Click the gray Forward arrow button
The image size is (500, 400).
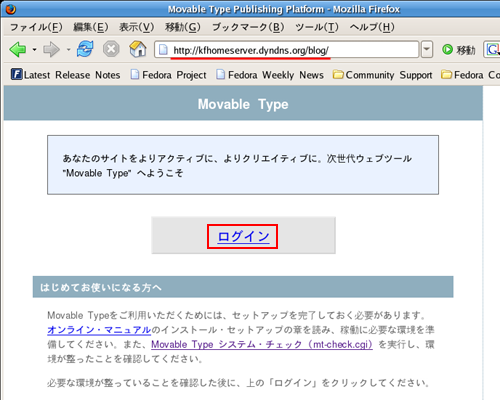click(51, 50)
